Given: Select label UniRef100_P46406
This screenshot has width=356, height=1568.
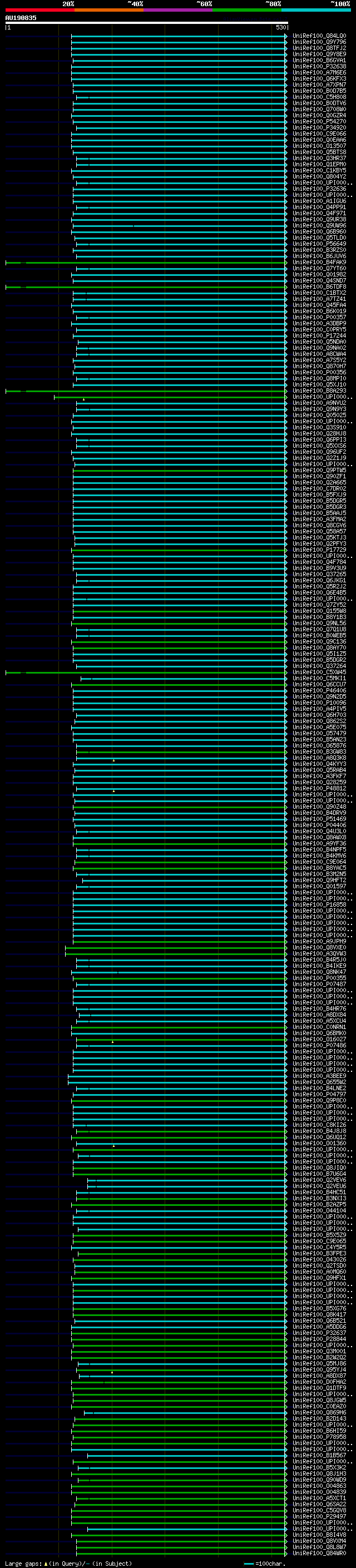Looking at the screenshot, I should [319, 690].
